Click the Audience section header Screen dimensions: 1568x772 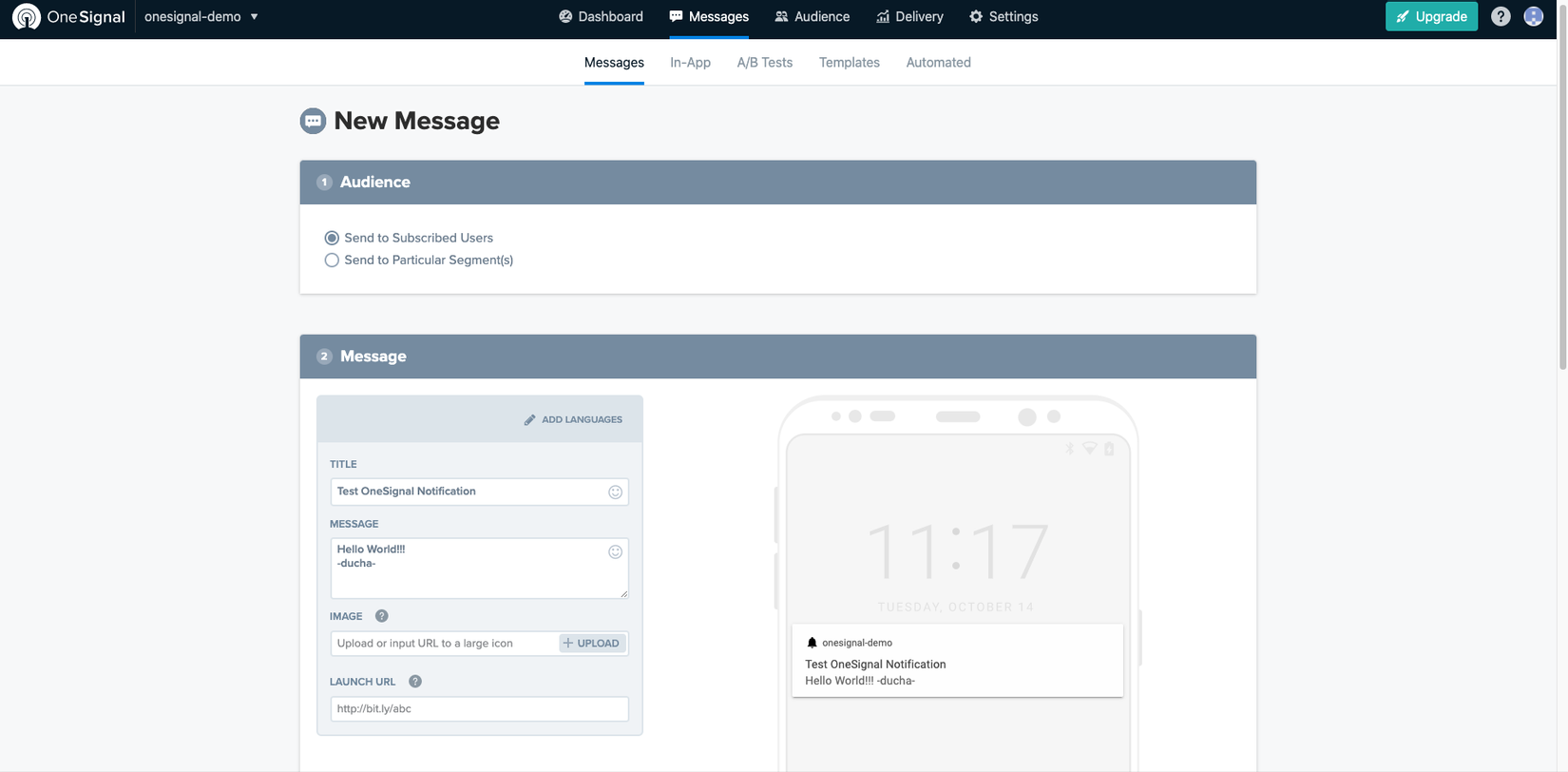coord(777,183)
